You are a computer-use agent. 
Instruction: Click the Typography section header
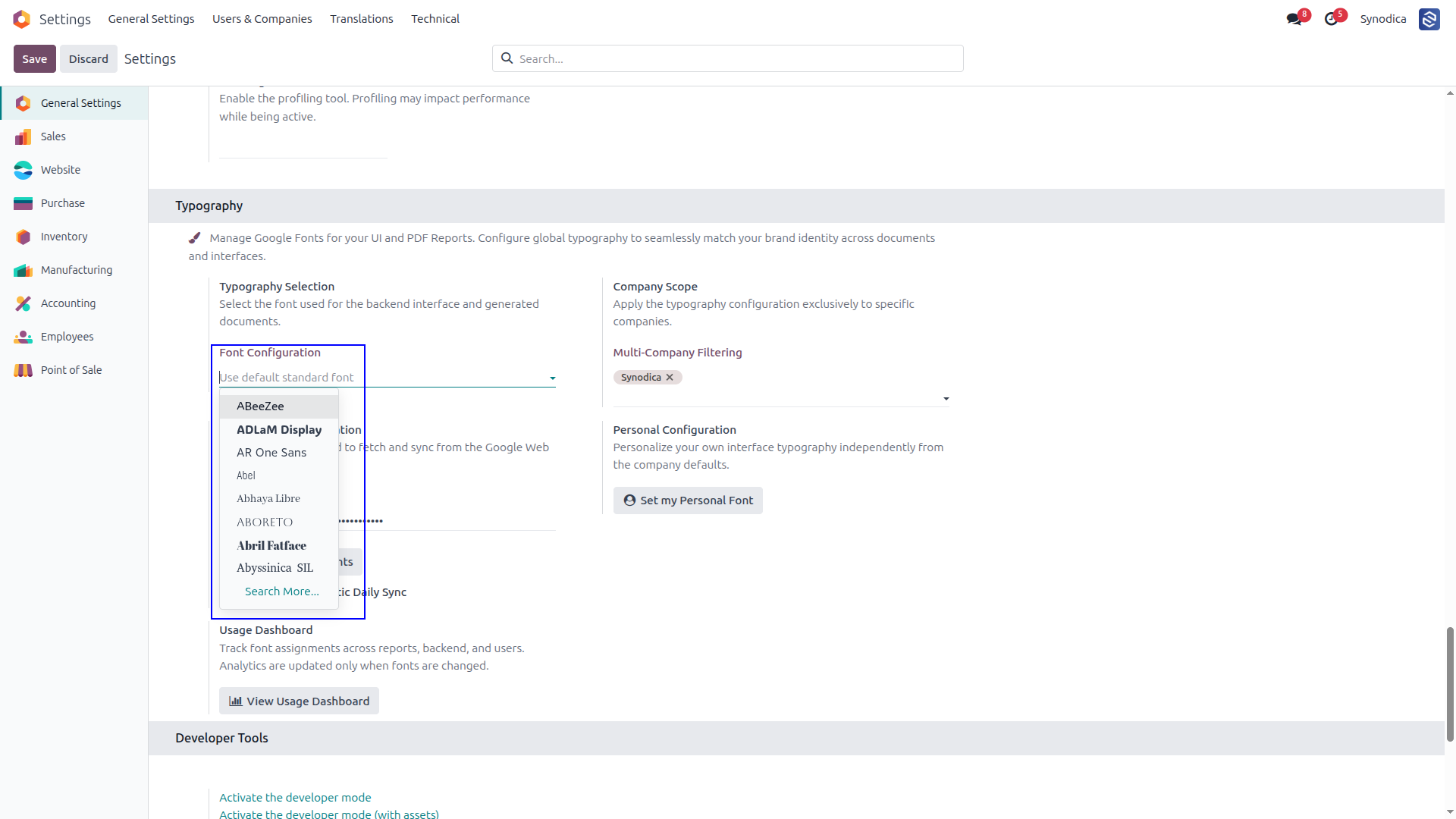tap(796, 206)
